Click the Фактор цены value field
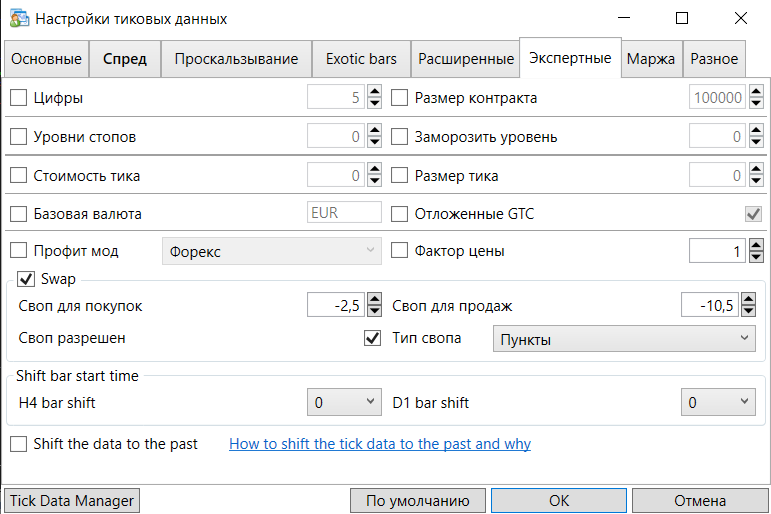Viewport: 771px width, 514px height. [x=718, y=251]
